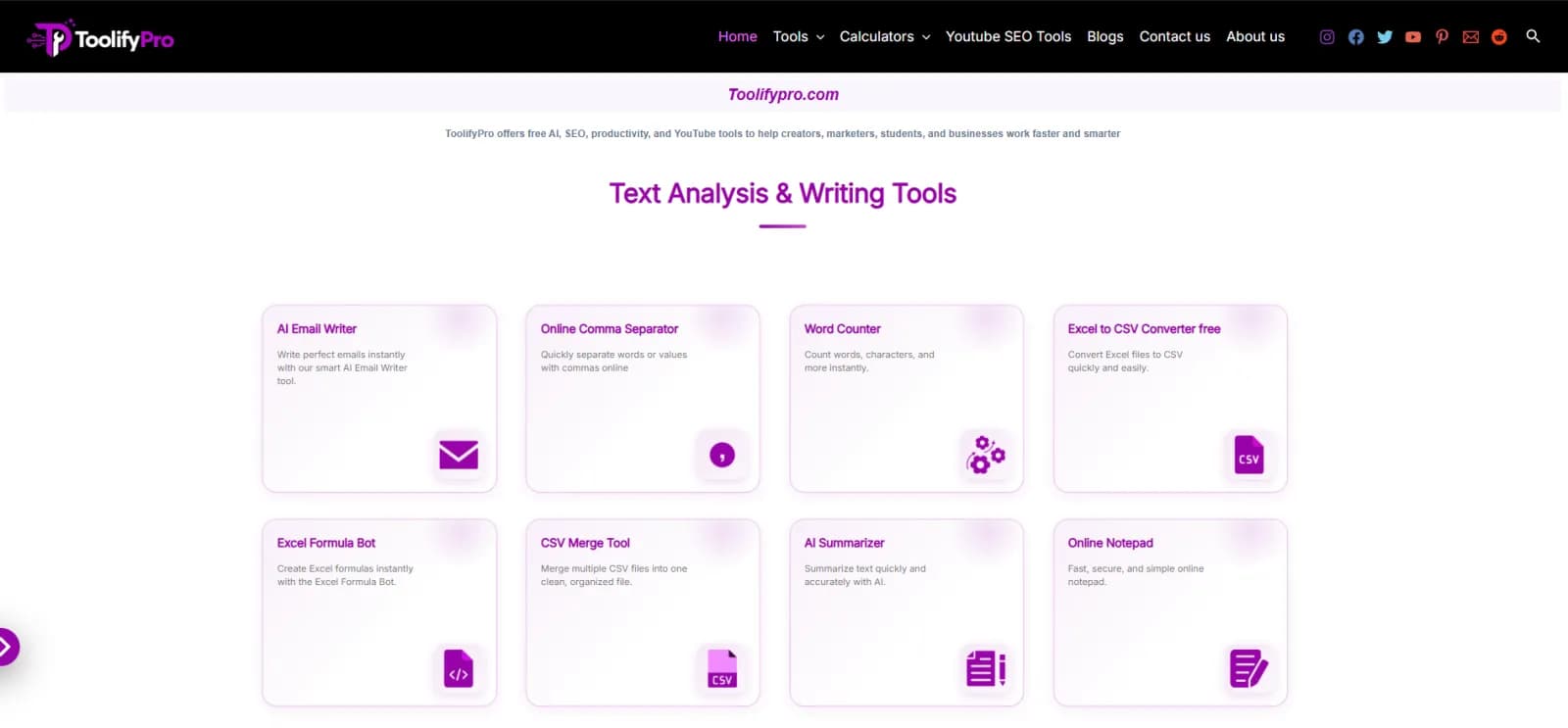Open Youtube SEO Tools menu item
The height and width of the screenshot is (728, 1568).
[1008, 36]
